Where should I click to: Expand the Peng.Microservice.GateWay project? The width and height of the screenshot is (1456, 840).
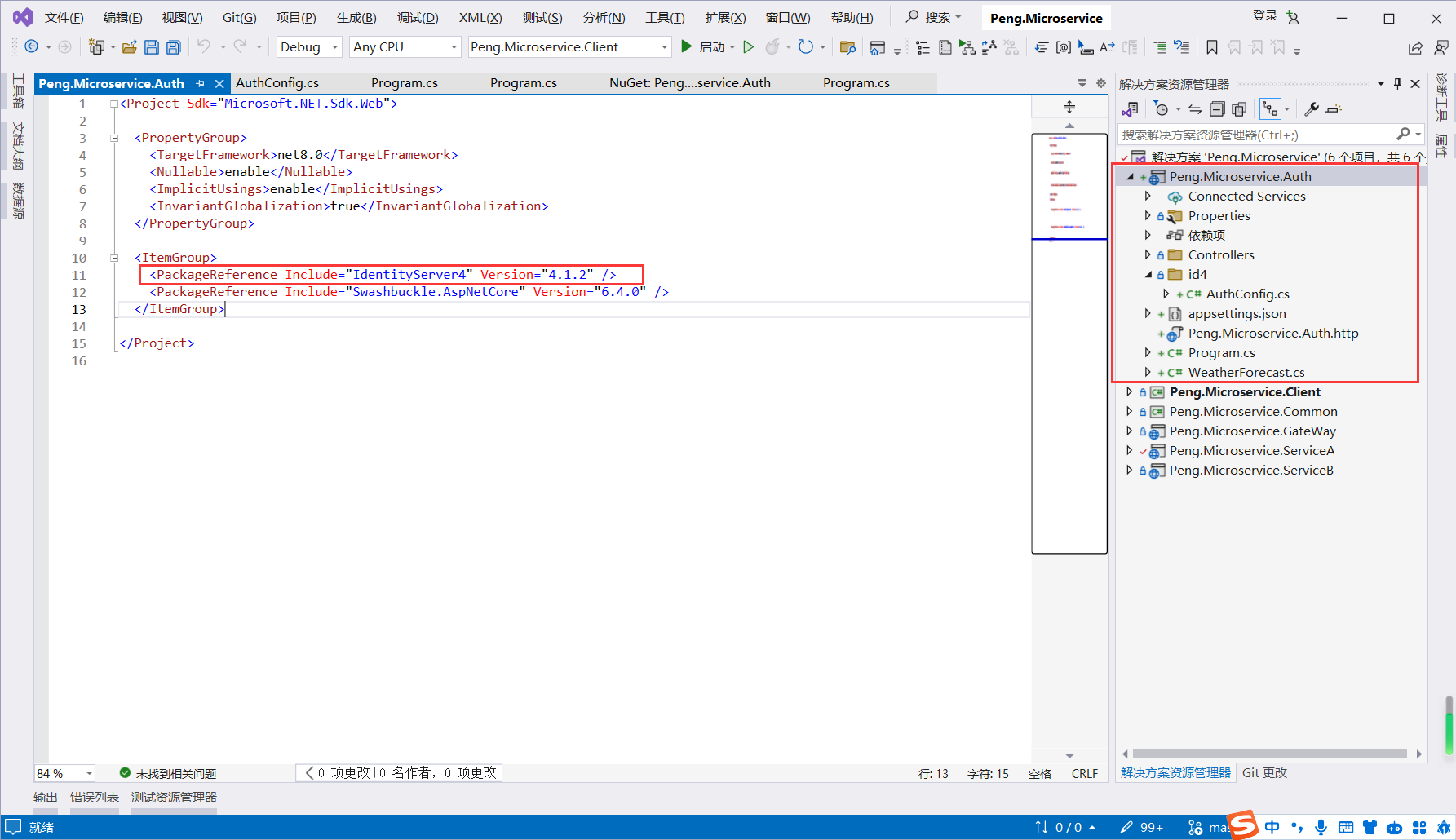1130,431
